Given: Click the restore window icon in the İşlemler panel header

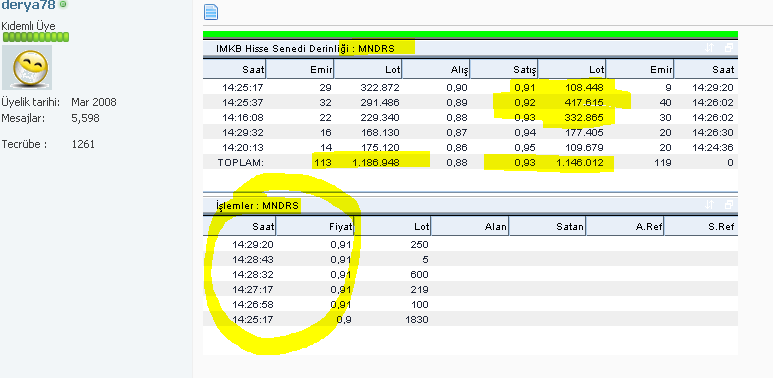Looking at the screenshot, I should coord(729,205).
